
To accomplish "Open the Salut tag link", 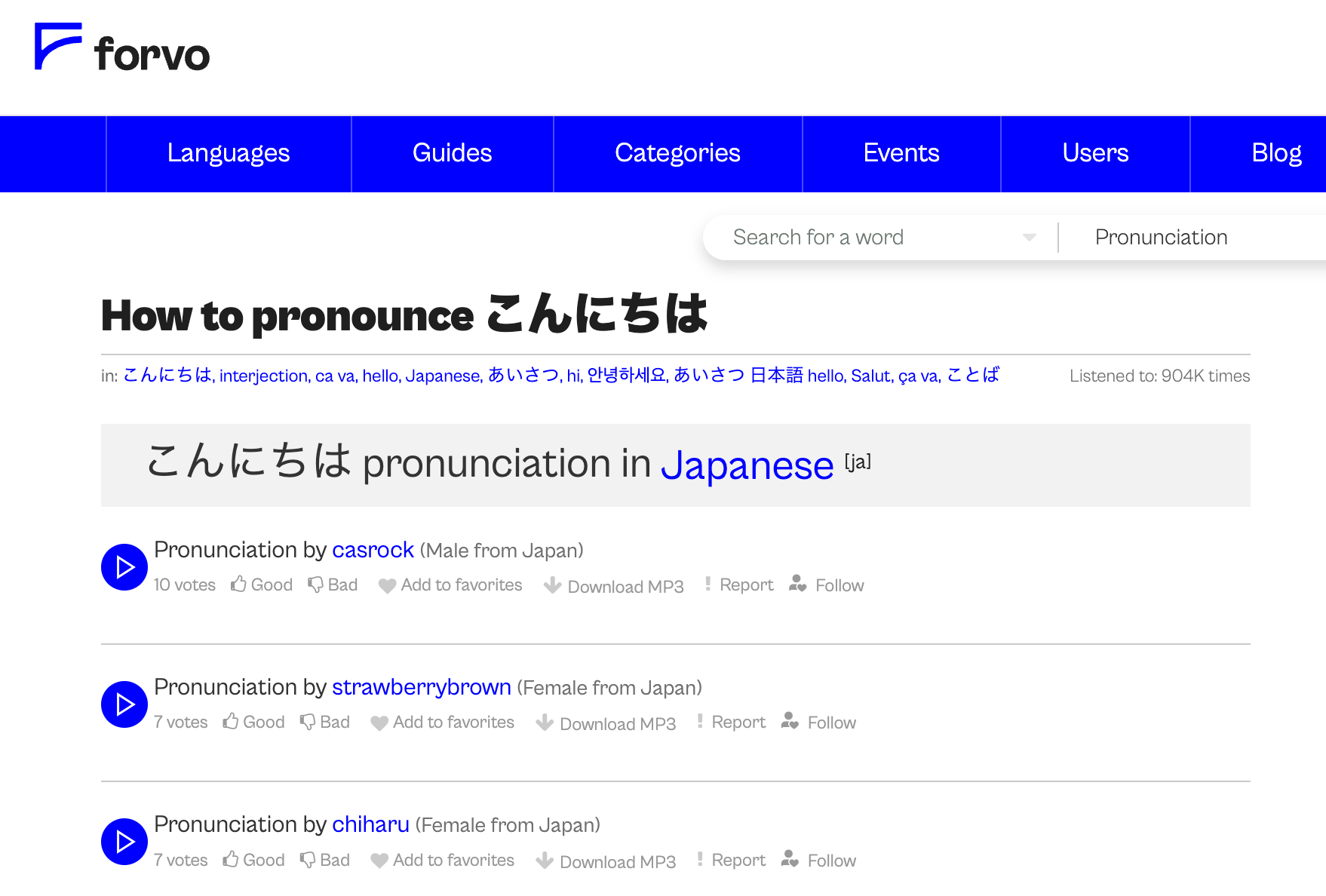I will coord(870,376).
